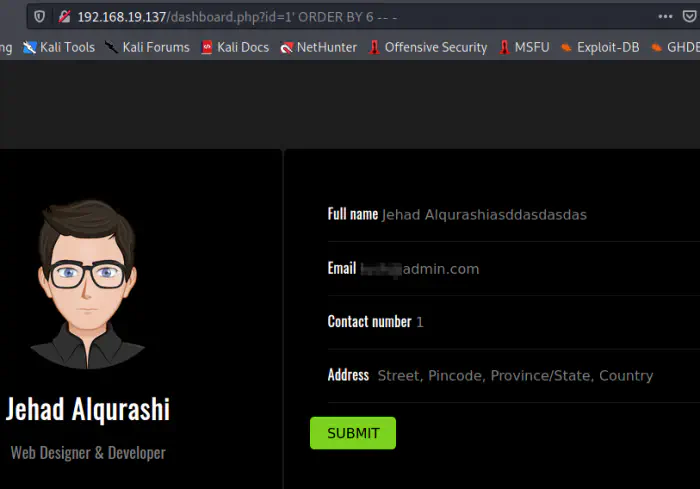The width and height of the screenshot is (700, 489).
Task: Click the cartoon profile avatar image
Action: (x=88, y=284)
